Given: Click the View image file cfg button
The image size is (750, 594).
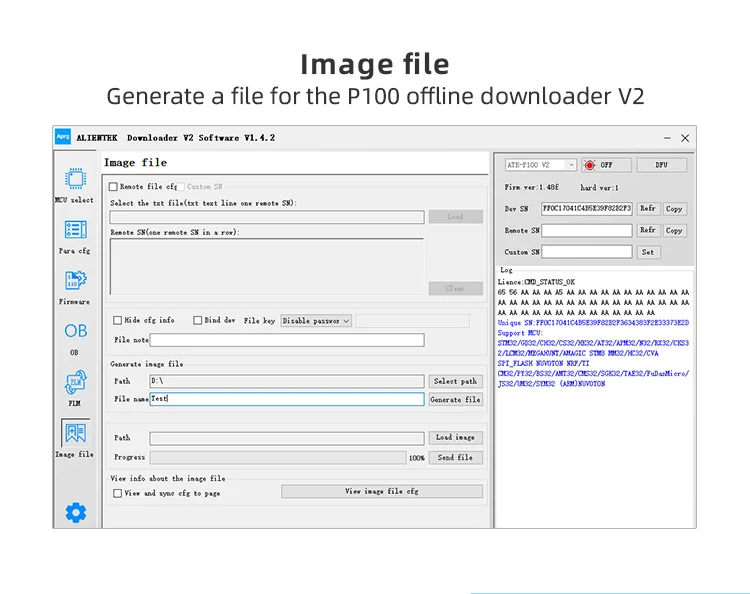Looking at the screenshot, I should pos(382,492).
